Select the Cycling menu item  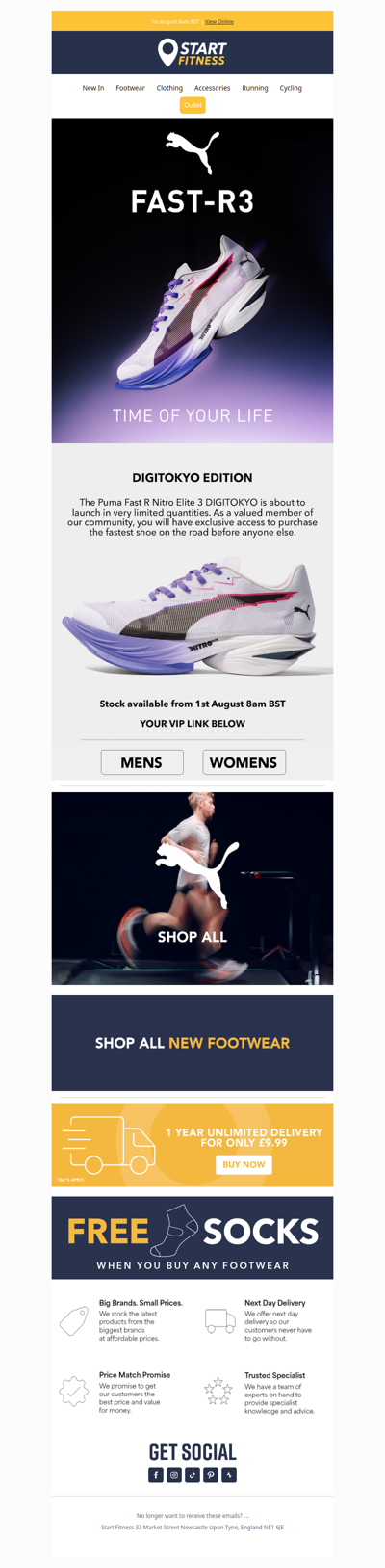pyautogui.click(x=291, y=88)
